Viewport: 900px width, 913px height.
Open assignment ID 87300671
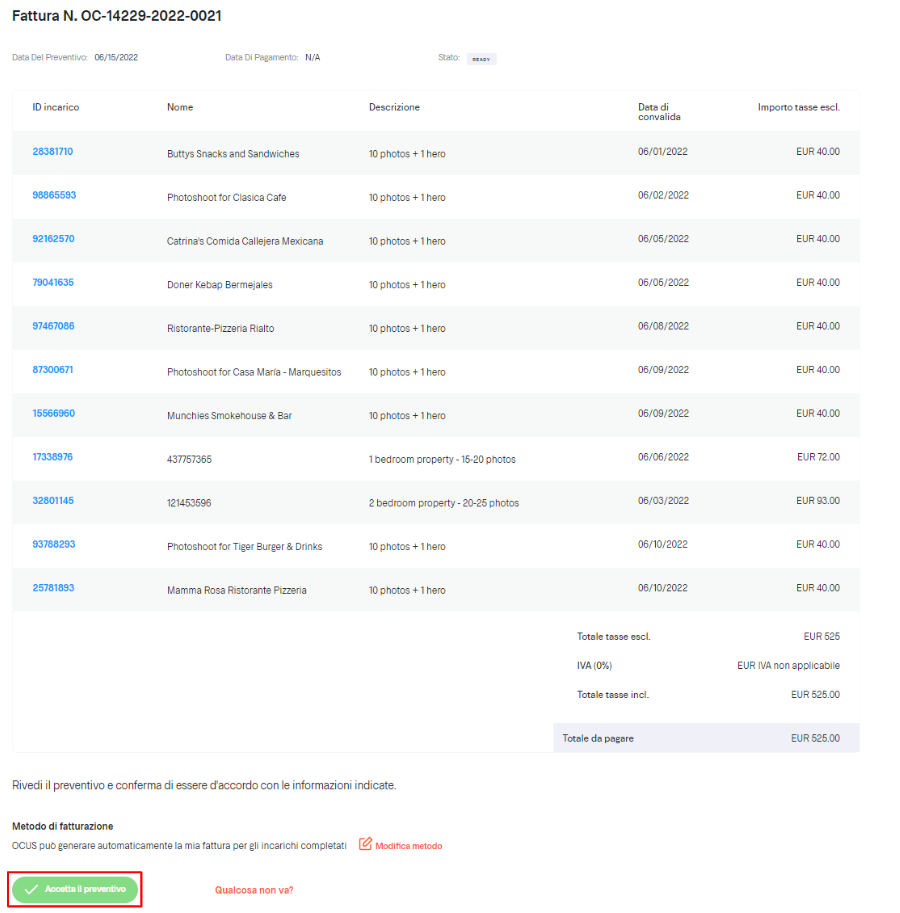(x=52, y=370)
